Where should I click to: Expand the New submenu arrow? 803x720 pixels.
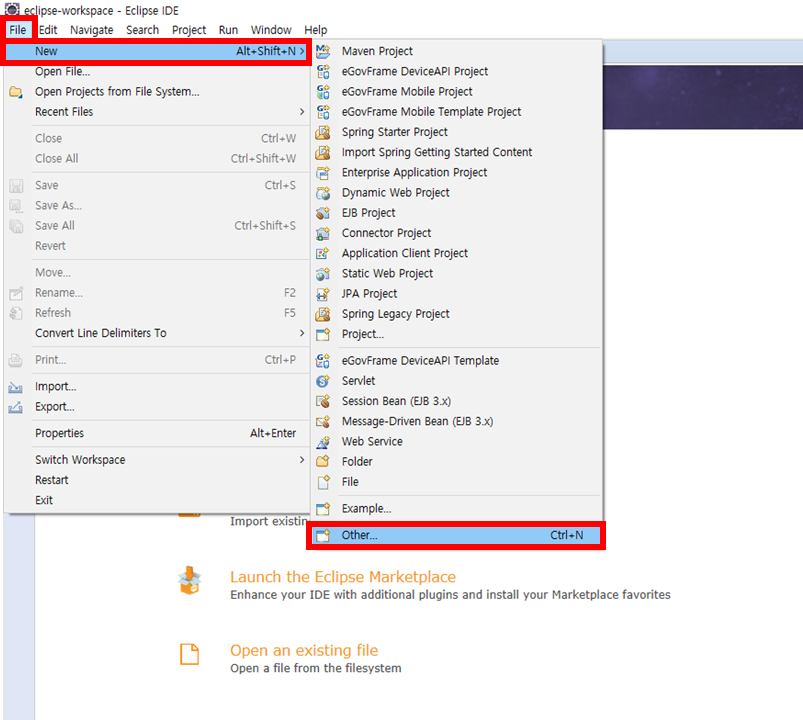[302, 51]
